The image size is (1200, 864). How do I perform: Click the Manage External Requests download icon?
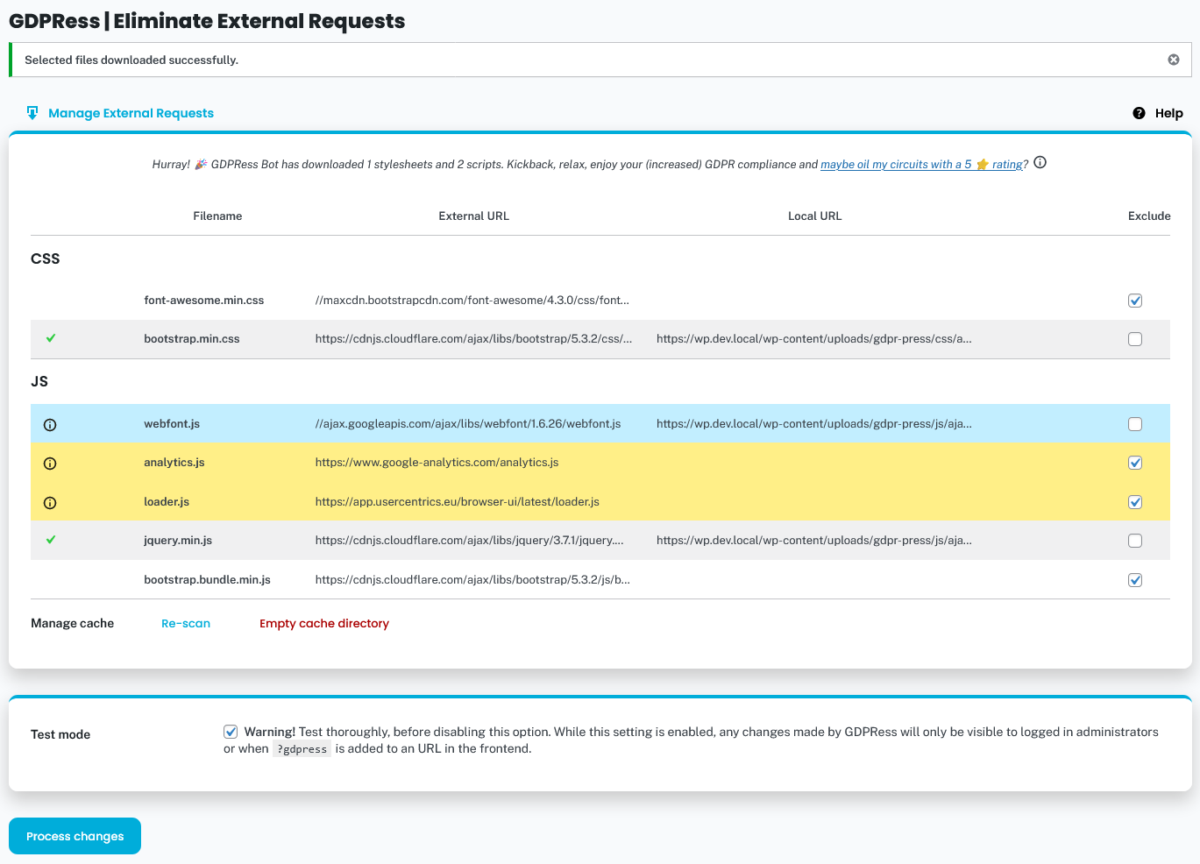(32, 113)
